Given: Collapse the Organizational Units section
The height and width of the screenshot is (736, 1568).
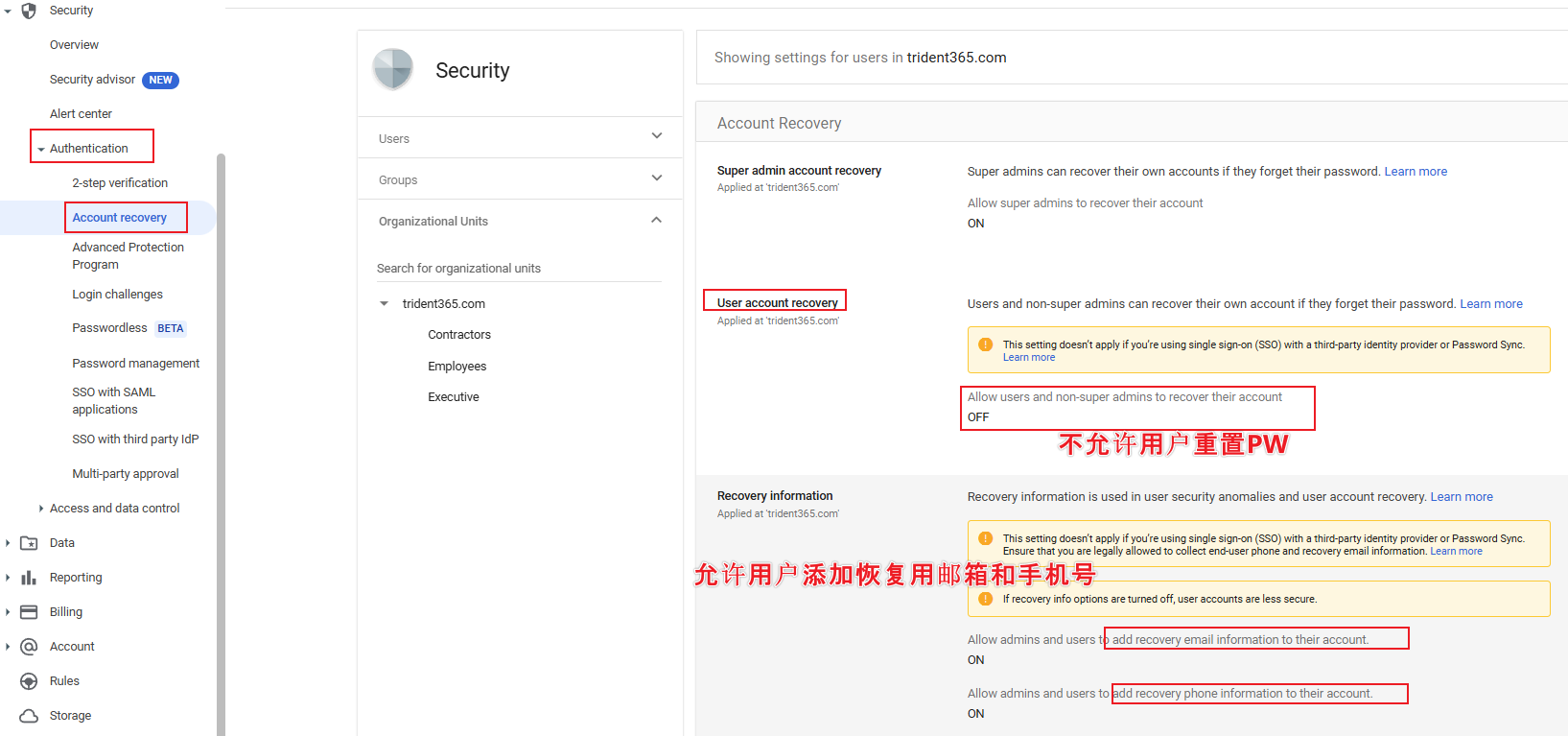Looking at the screenshot, I should click(x=657, y=220).
